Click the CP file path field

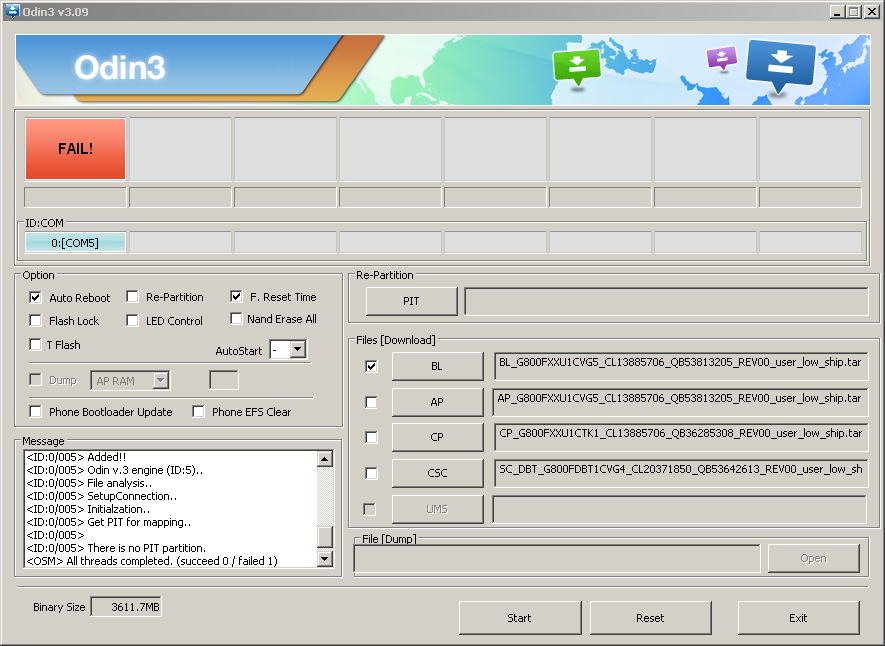[680, 437]
